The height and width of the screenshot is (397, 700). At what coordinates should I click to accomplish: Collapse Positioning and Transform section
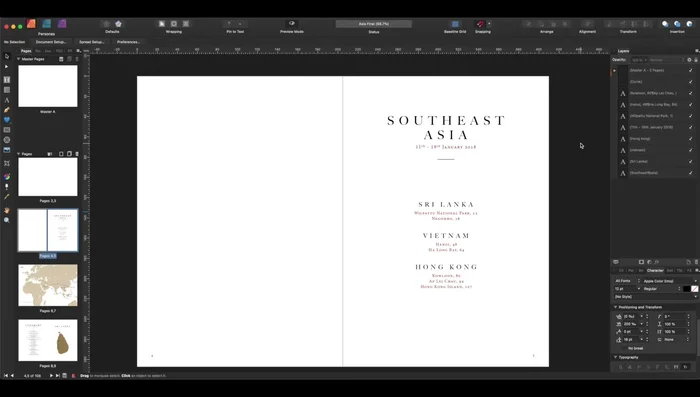tap(616, 307)
